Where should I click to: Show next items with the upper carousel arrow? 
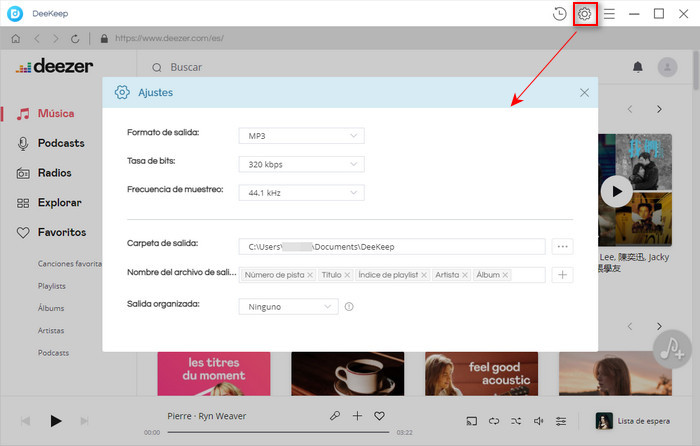(x=659, y=109)
